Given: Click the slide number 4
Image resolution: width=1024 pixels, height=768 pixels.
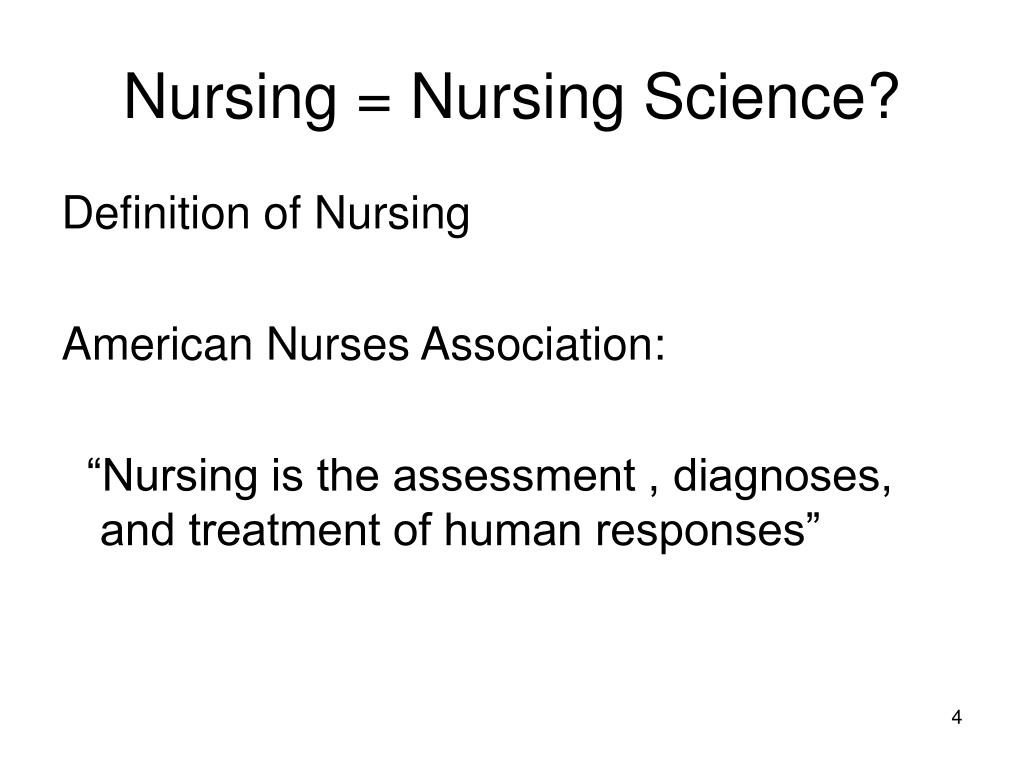Looking at the screenshot, I should click(x=956, y=717).
